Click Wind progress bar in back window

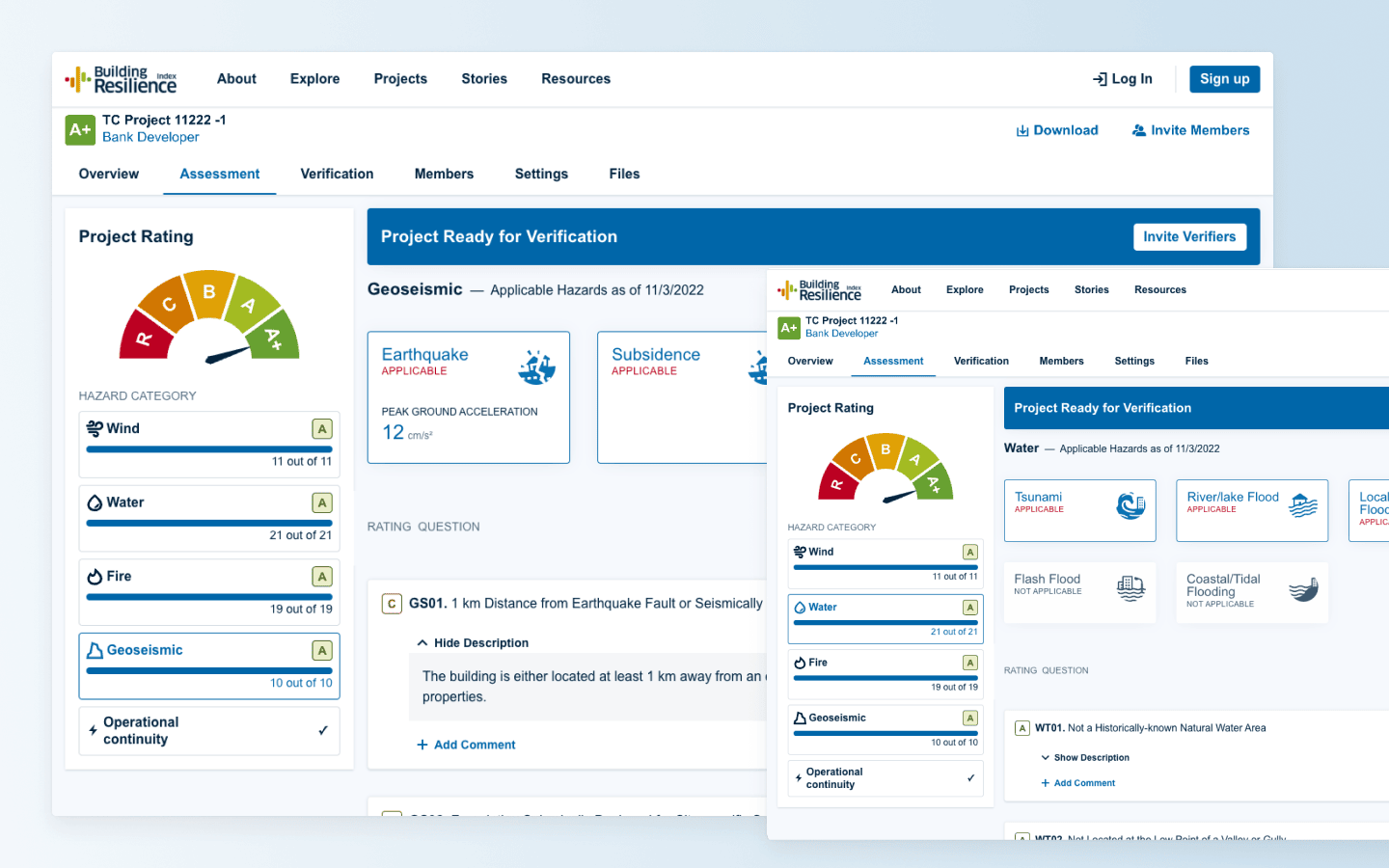tap(209, 449)
